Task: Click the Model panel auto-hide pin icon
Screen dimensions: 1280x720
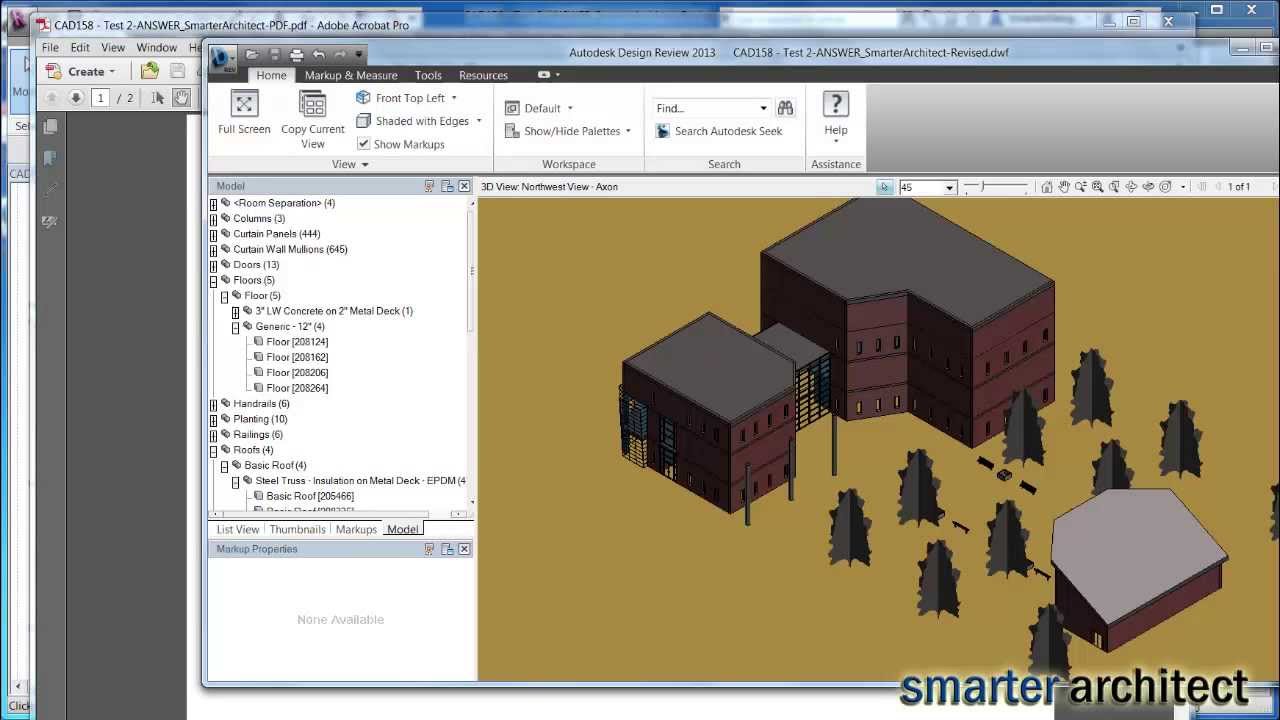Action: click(x=429, y=186)
